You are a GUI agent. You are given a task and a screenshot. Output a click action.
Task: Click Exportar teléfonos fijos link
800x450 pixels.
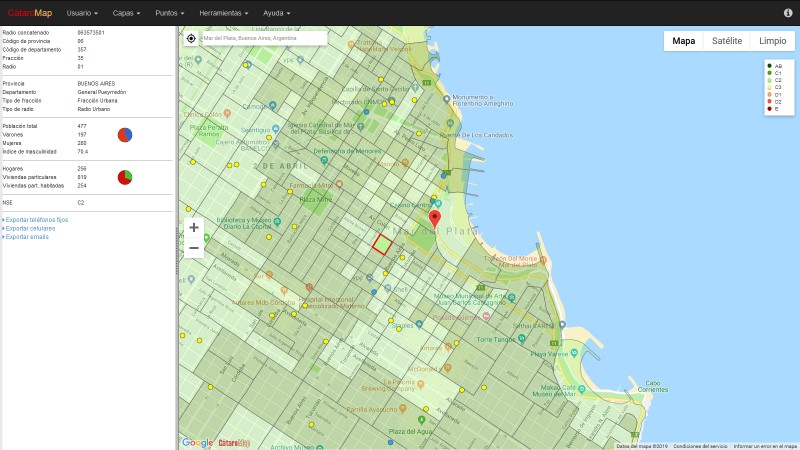tap(37, 220)
